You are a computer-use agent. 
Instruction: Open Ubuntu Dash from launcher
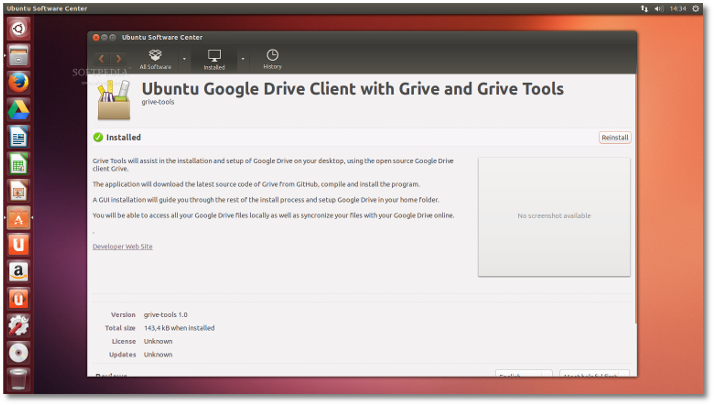[18, 28]
